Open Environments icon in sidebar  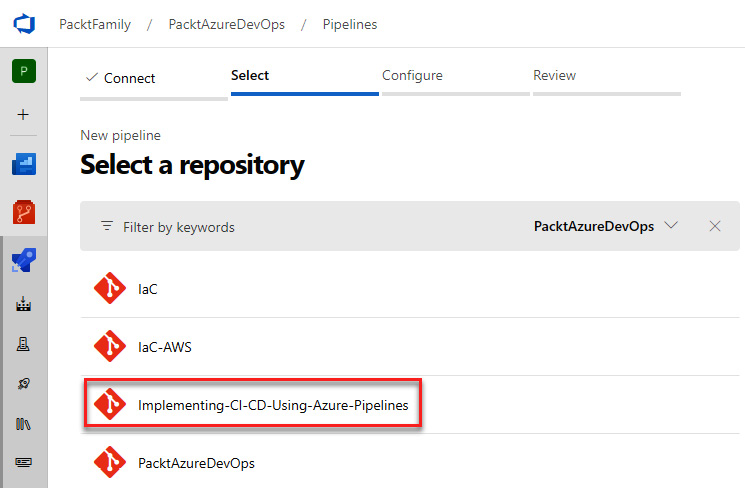click(x=23, y=304)
